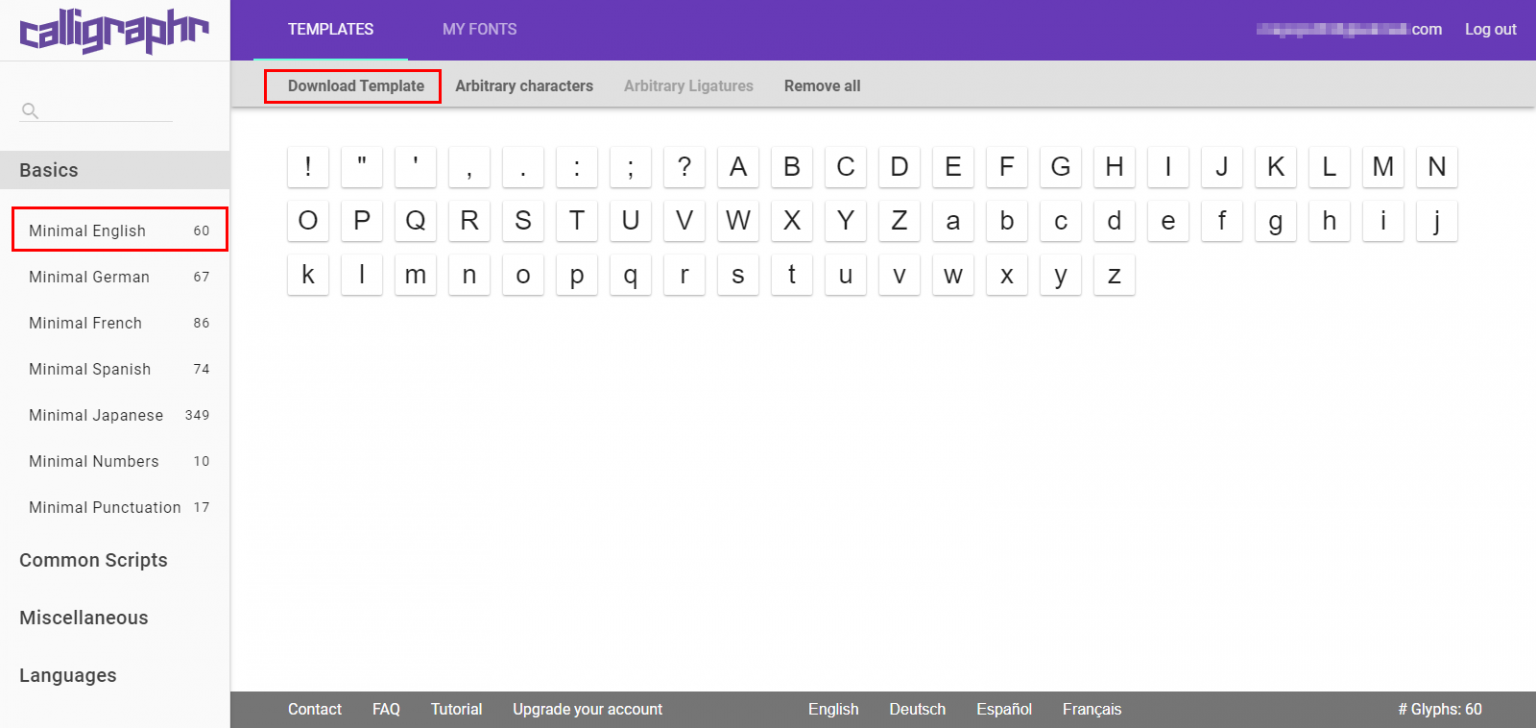Log out of the account
This screenshot has height=728, width=1536.
[x=1491, y=29]
